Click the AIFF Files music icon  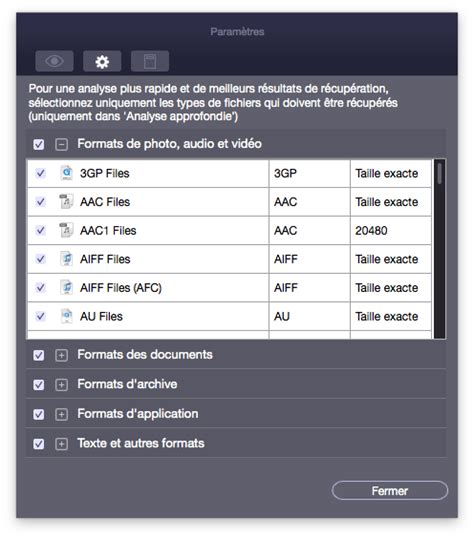(67, 259)
